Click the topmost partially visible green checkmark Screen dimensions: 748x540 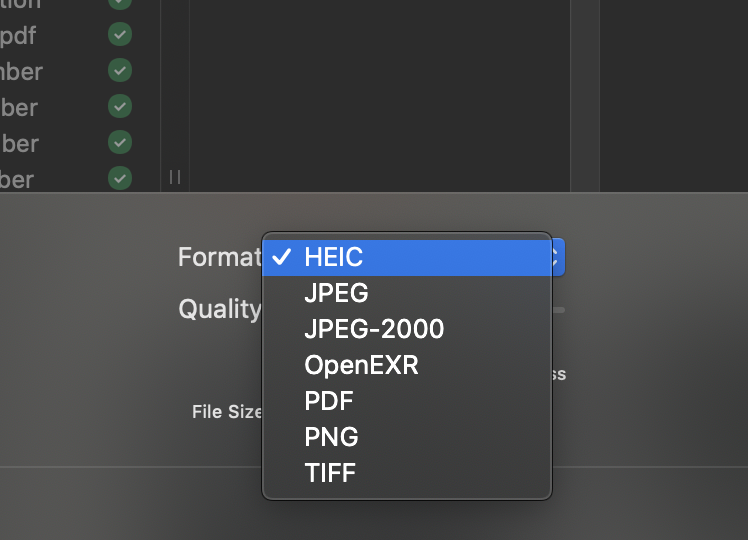click(120, 4)
